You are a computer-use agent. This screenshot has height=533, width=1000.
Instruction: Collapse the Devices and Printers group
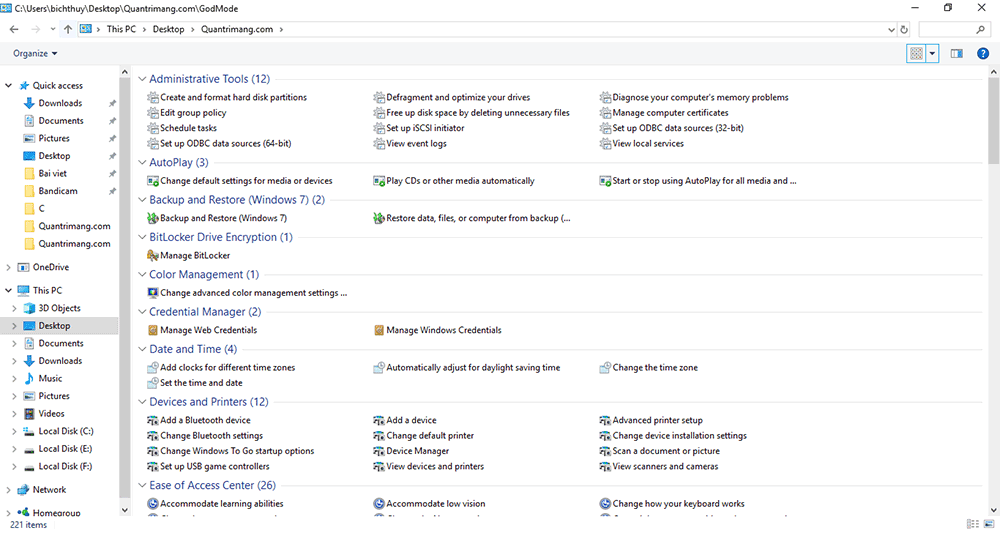pos(141,402)
